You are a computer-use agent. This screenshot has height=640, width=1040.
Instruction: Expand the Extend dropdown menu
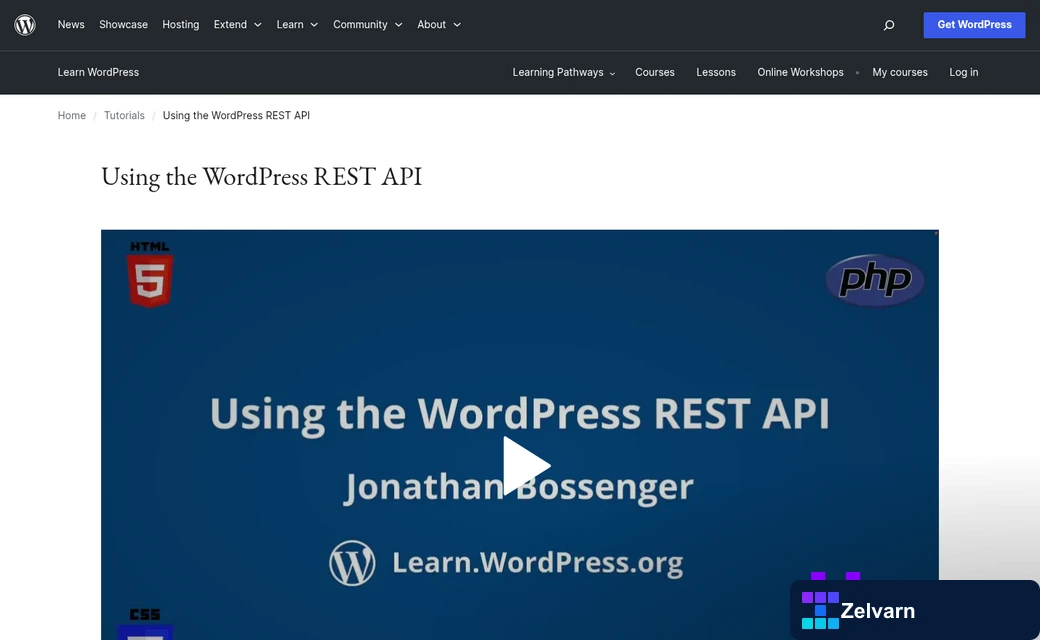237,25
